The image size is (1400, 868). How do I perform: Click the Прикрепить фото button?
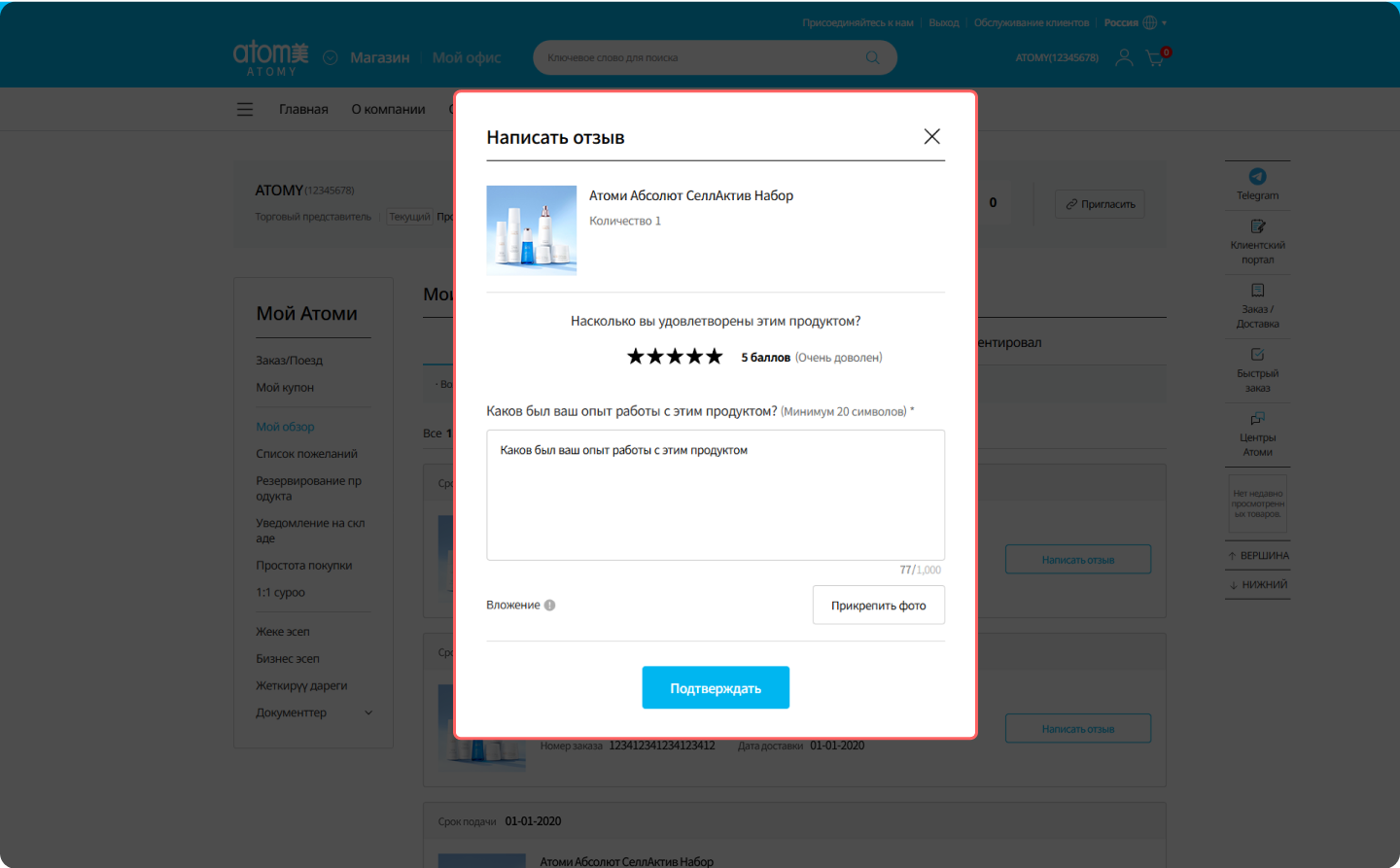point(878,605)
